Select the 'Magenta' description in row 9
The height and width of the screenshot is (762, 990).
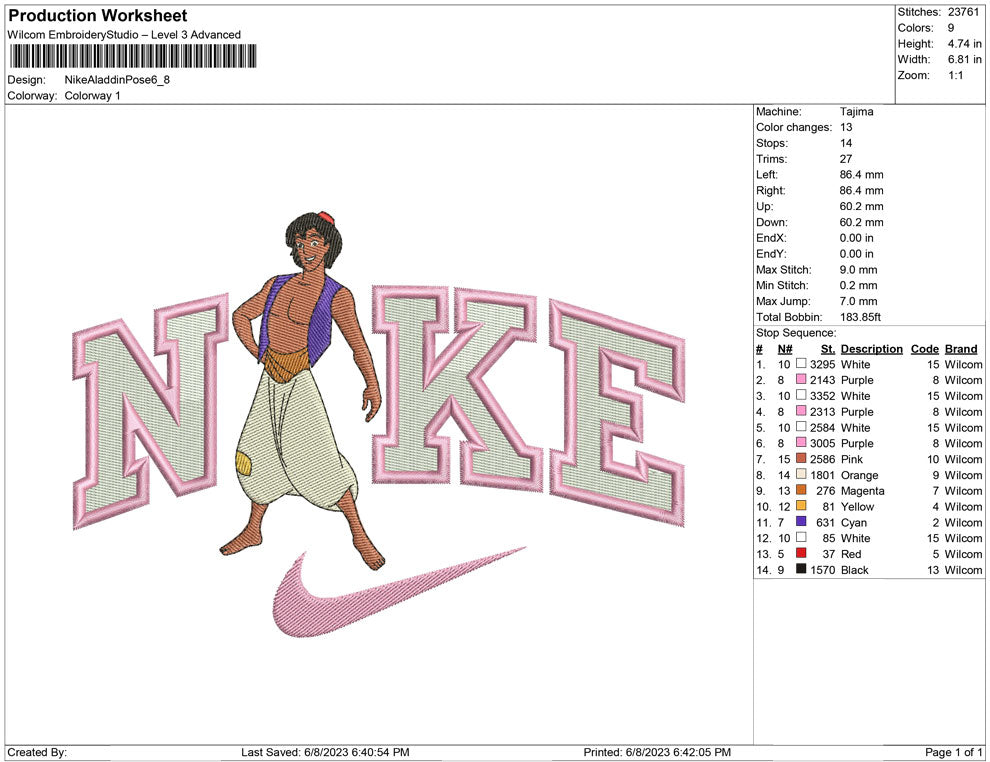[862, 491]
